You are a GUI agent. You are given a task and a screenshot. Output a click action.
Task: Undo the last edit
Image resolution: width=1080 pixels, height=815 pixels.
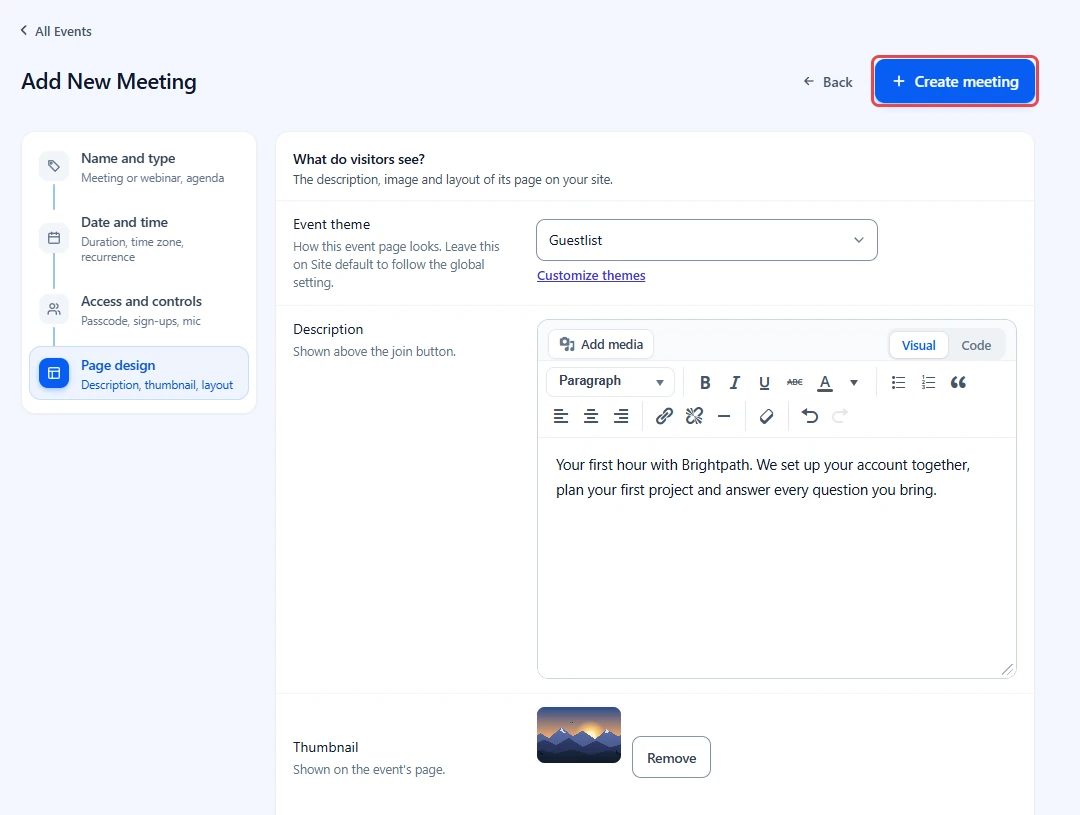[x=810, y=416]
